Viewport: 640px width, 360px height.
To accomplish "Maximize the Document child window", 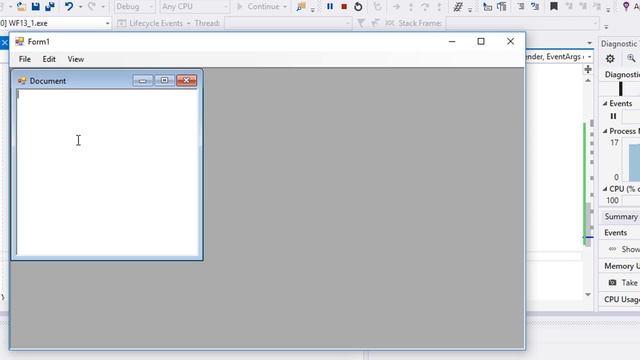I will (164, 80).
